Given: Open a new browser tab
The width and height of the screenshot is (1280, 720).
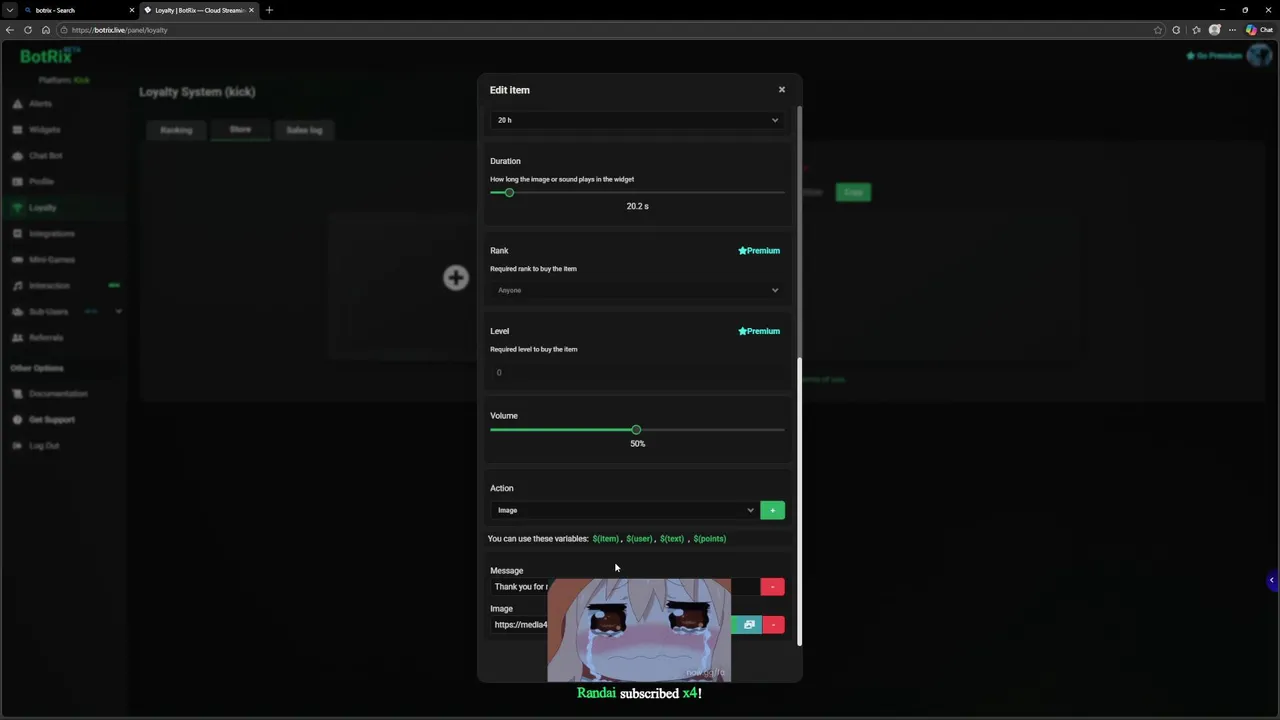Looking at the screenshot, I should 269,10.
